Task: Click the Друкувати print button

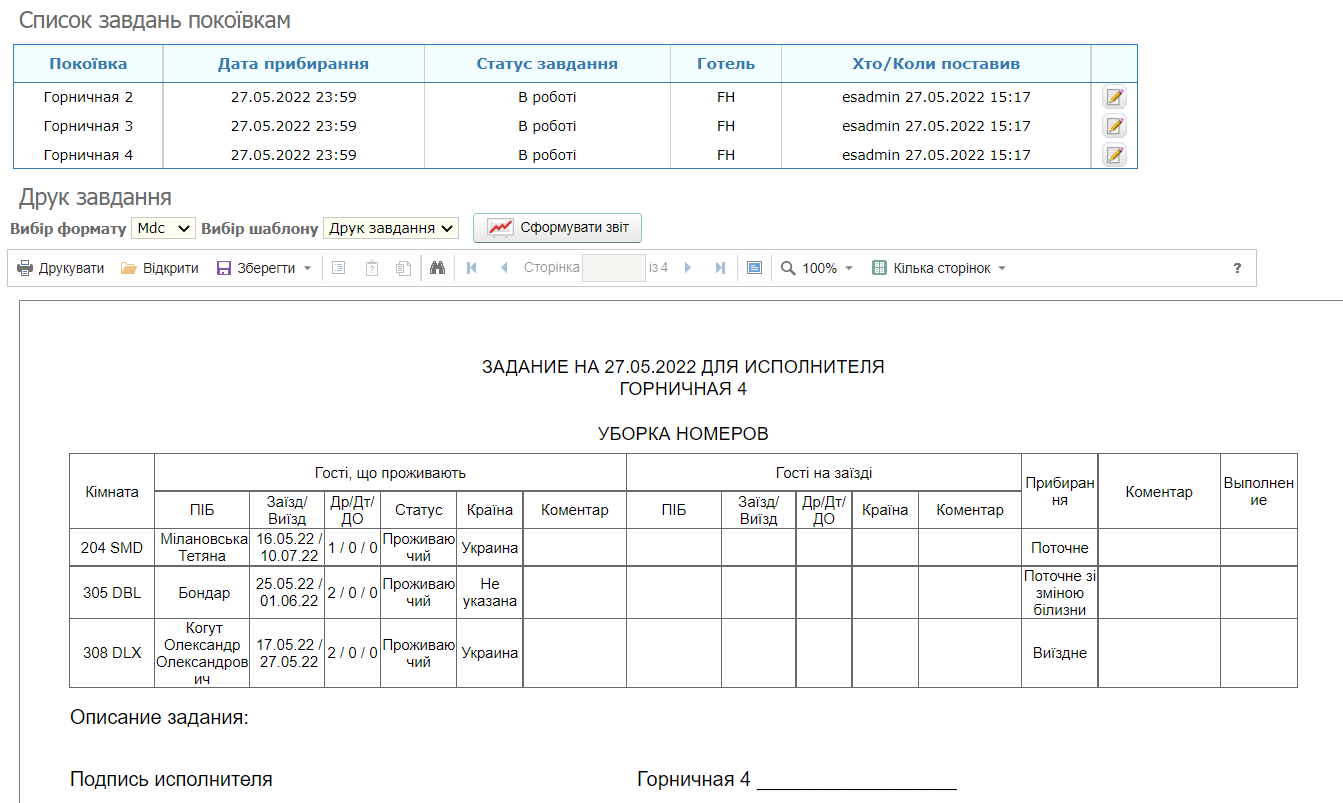Action: point(61,268)
